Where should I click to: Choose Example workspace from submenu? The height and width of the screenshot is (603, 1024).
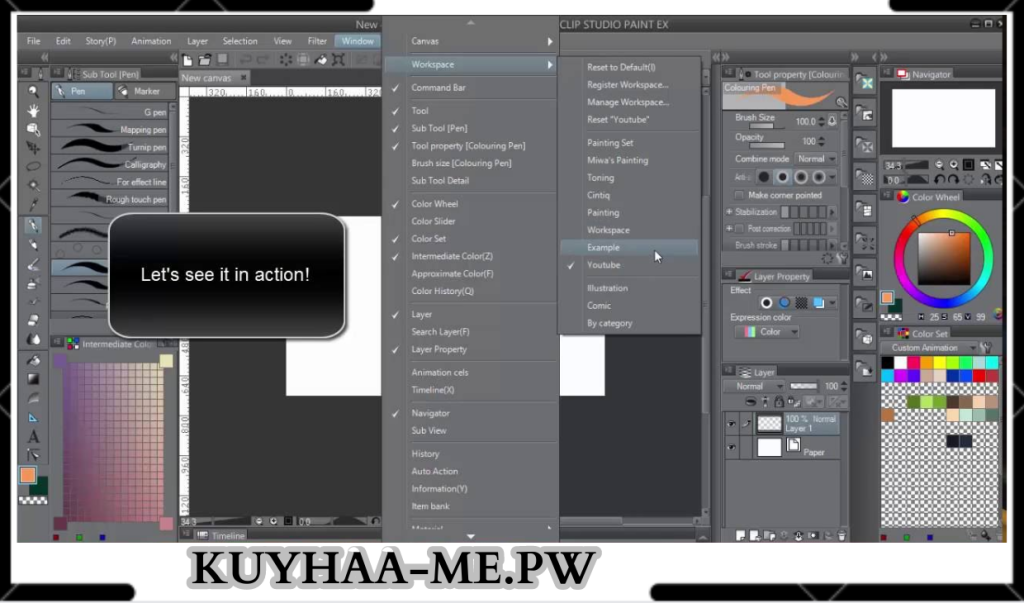click(630, 248)
